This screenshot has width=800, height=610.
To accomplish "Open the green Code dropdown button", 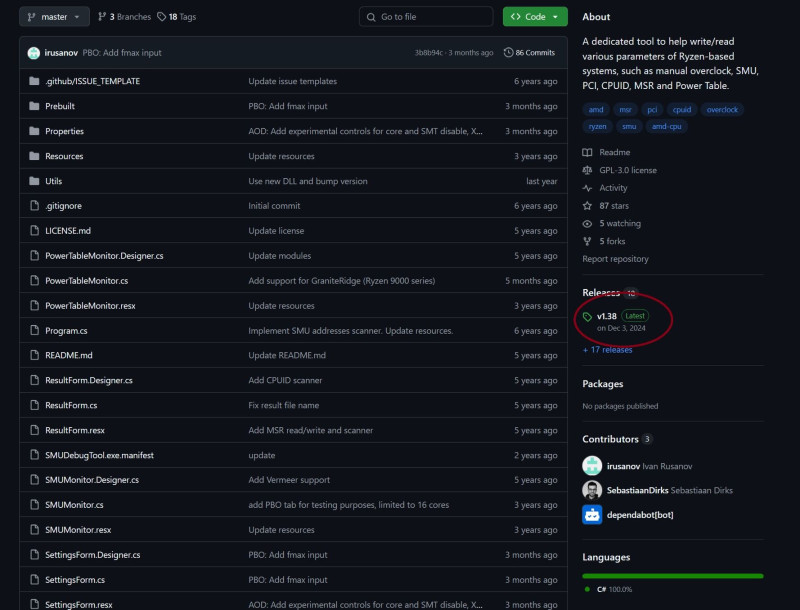I will click(535, 17).
